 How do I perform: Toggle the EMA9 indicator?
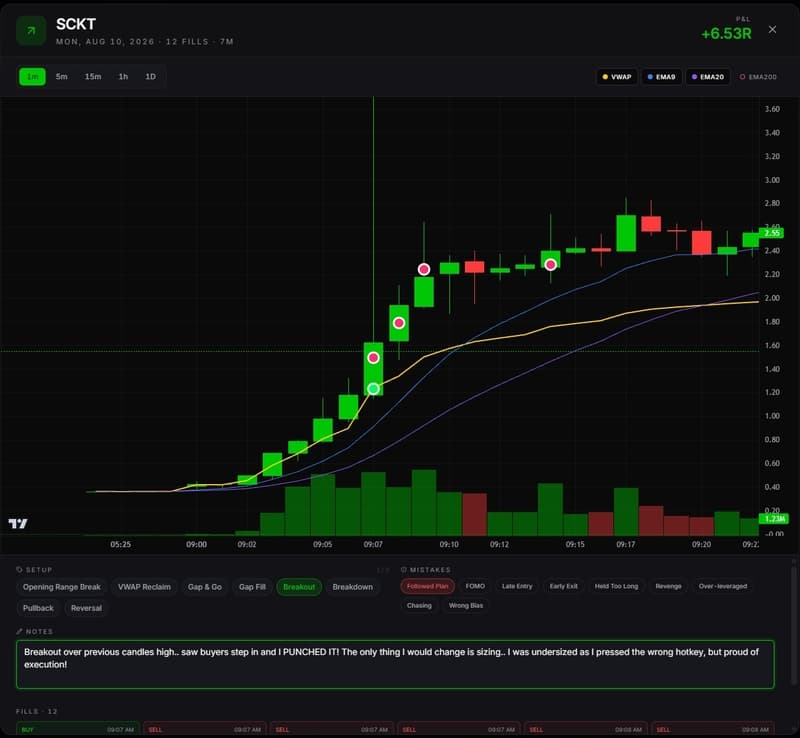(x=661, y=77)
